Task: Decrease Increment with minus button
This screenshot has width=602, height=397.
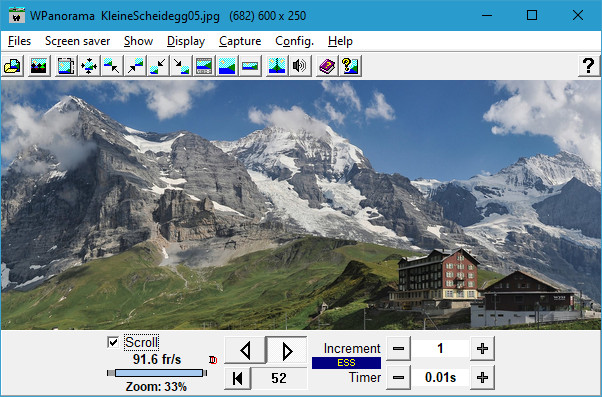Action: [x=399, y=348]
